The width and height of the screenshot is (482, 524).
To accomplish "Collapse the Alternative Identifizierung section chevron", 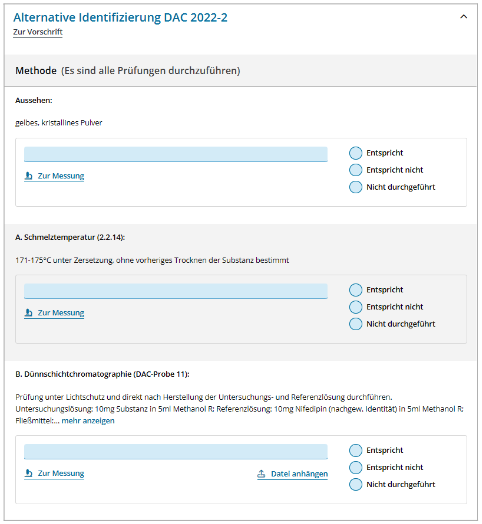I will 463,17.
